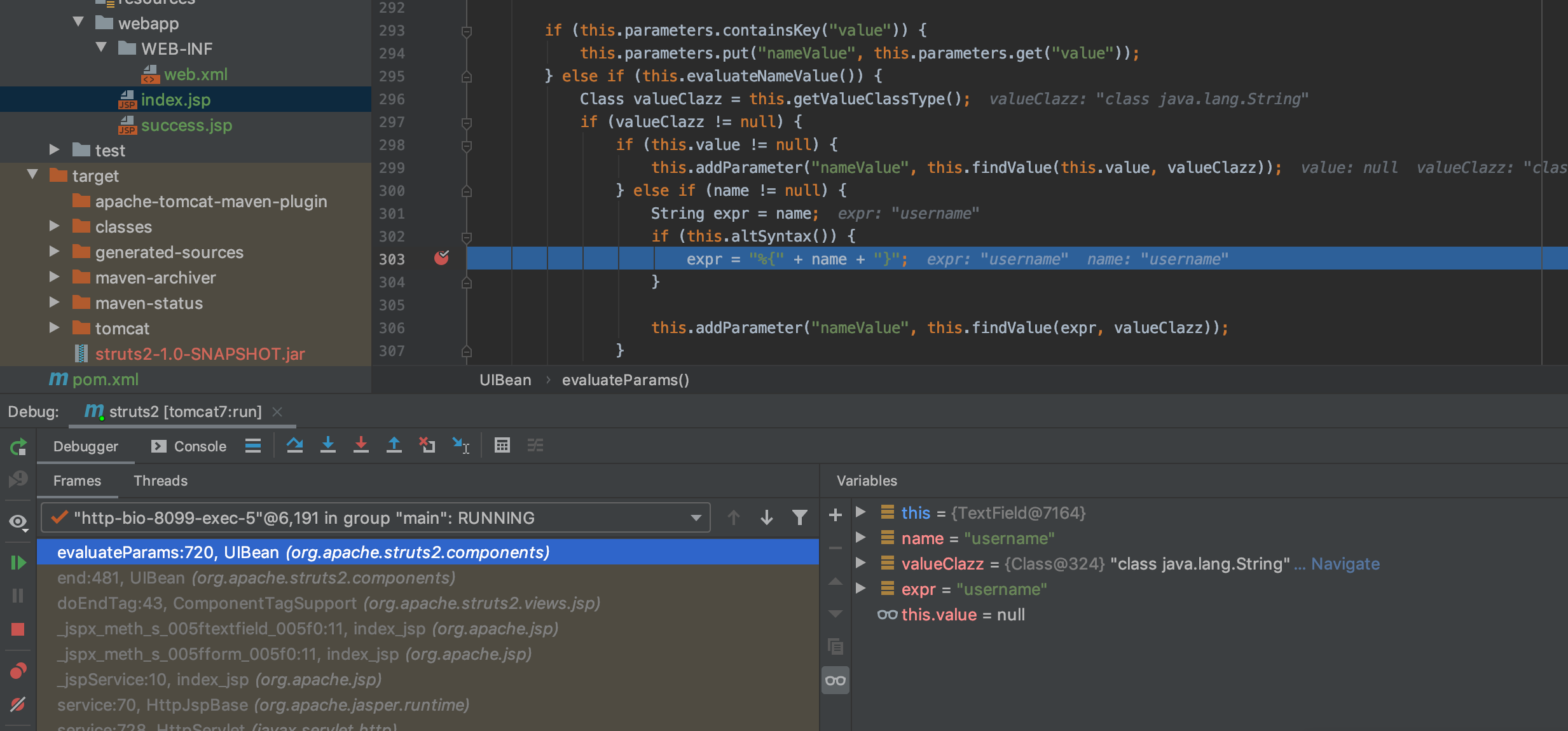The image size is (1568, 731).
Task: Close struts2 debug session tab
Action: (277, 412)
